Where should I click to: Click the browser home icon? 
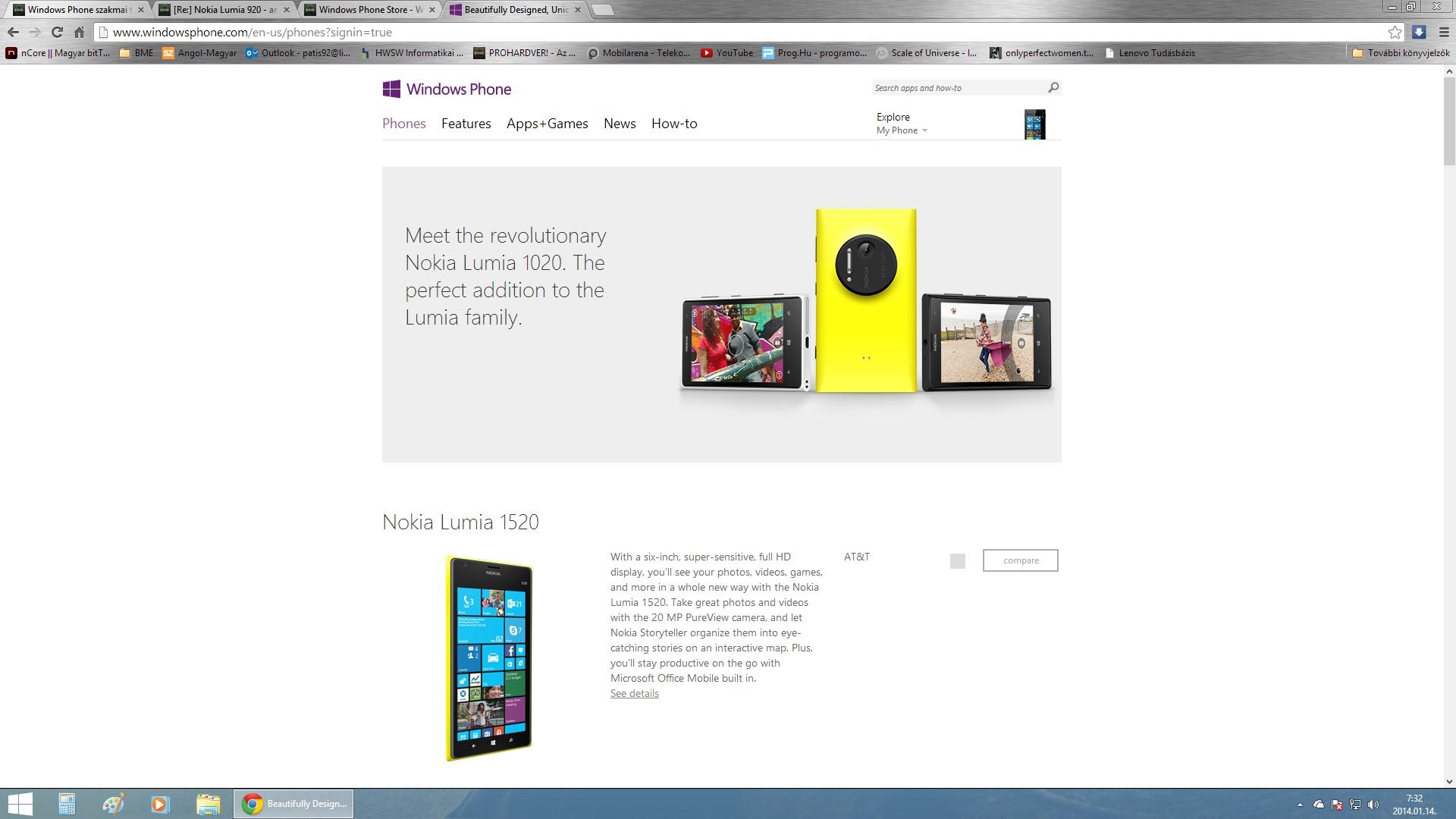[79, 32]
